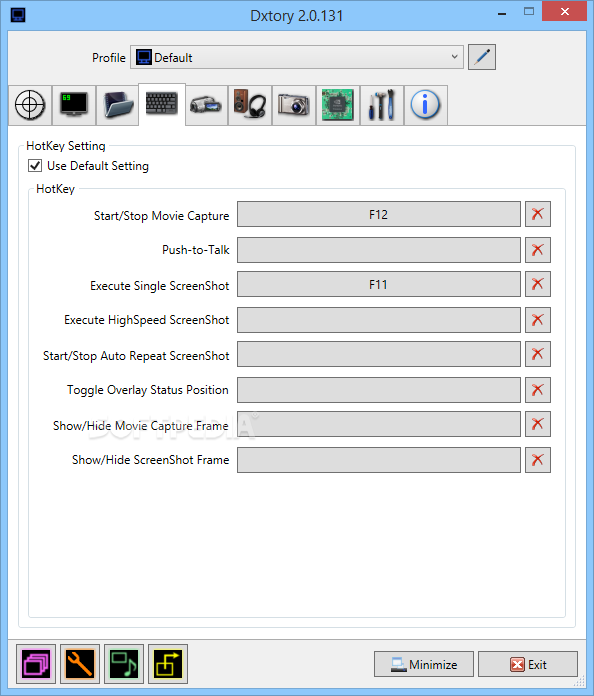Image resolution: width=594 pixels, height=696 pixels.
Task: Switch to the Overlay monitor tab
Action: [74, 105]
